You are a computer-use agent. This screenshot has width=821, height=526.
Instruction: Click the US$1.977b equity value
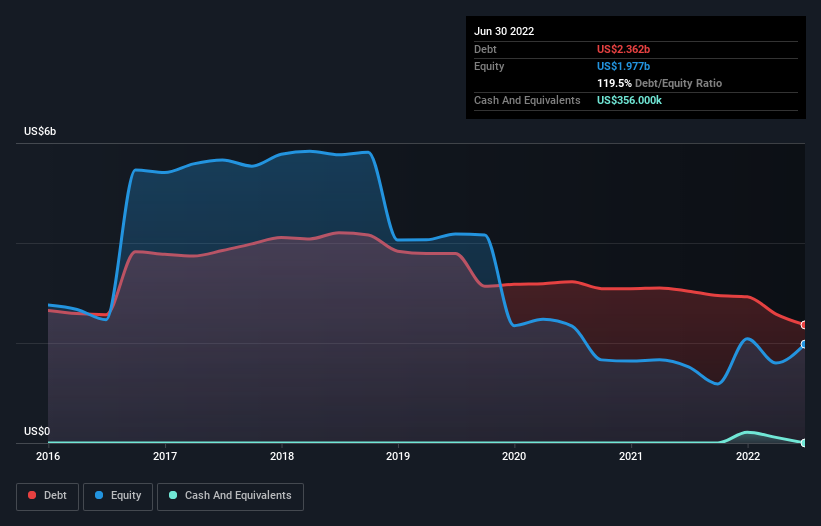pos(623,66)
